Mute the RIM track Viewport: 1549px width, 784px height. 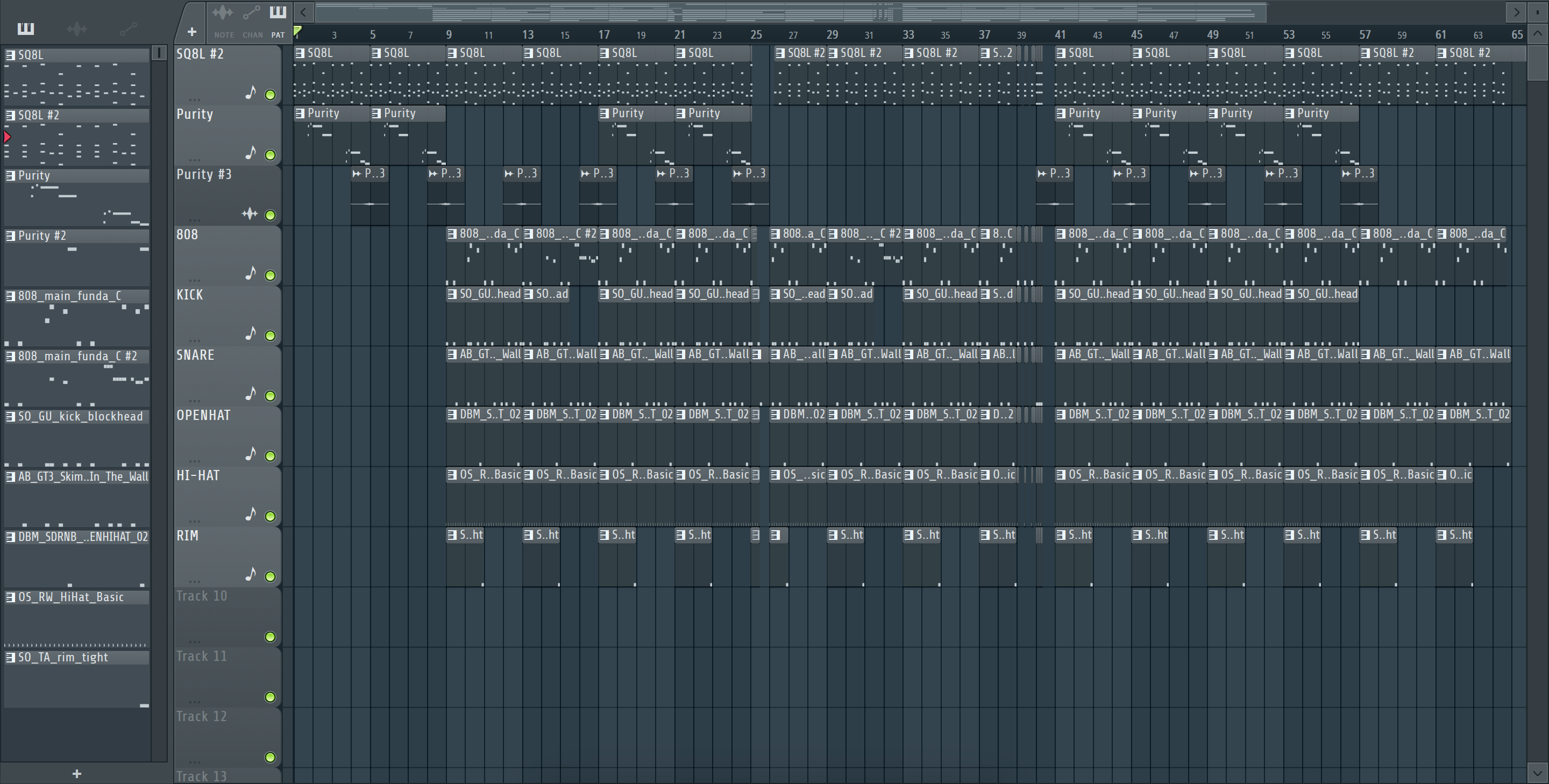[271, 576]
